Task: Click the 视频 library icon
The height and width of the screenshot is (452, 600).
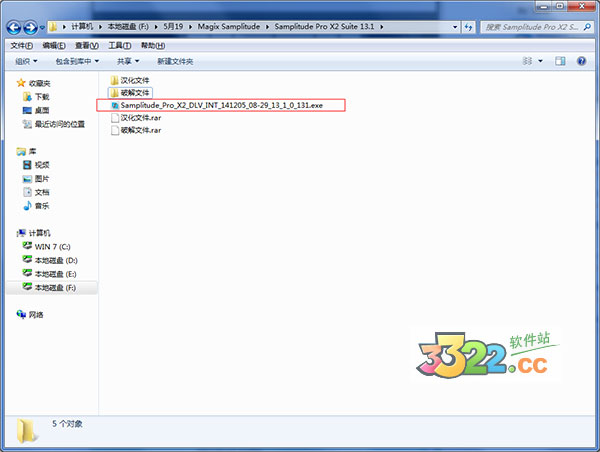Action: pos(27,165)
